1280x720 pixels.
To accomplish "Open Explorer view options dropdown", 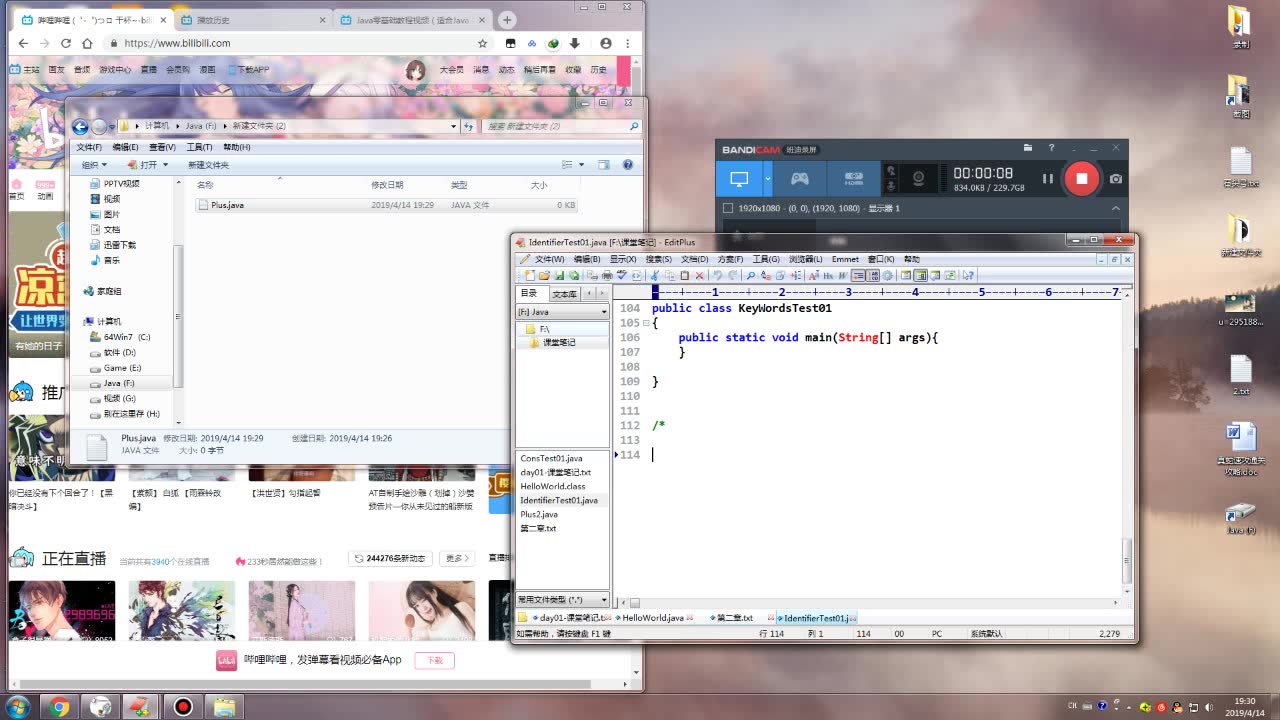I will coord(582,165).
